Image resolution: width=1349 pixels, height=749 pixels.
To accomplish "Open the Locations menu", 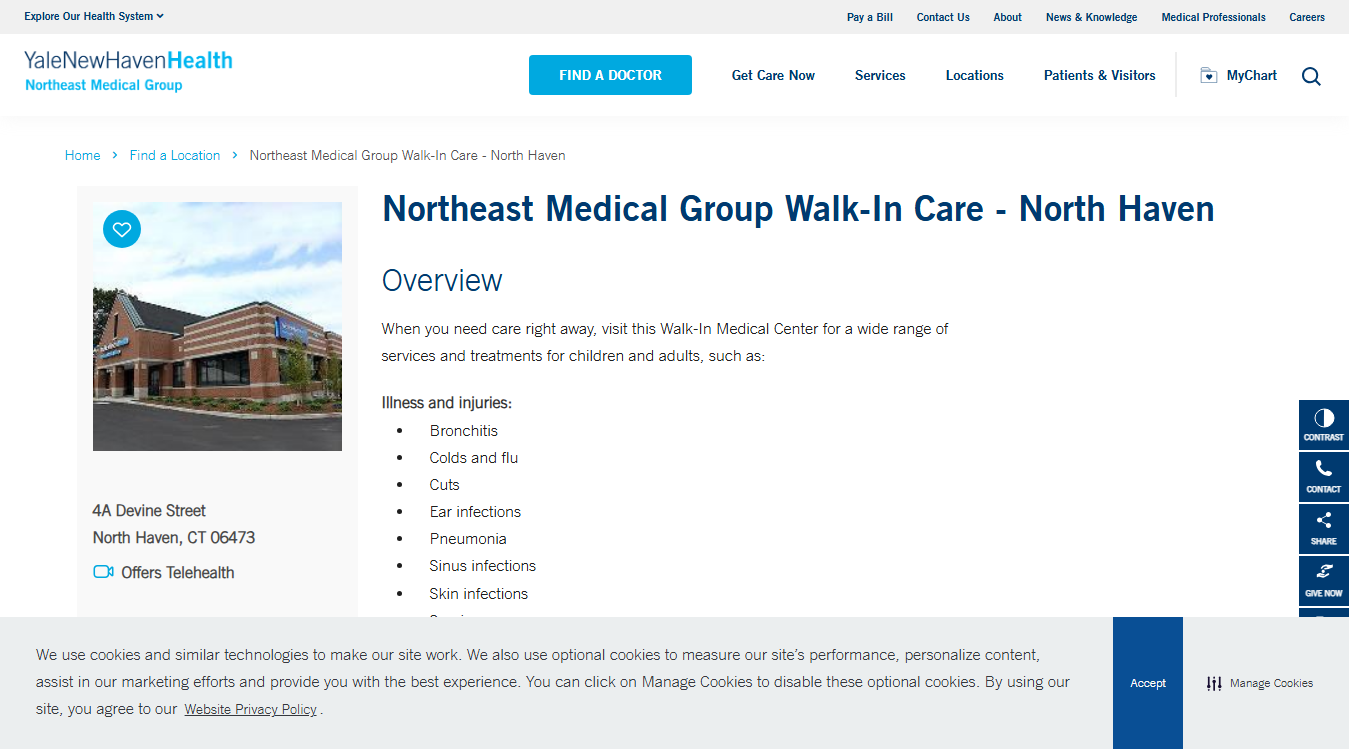I will coord(975,75).
